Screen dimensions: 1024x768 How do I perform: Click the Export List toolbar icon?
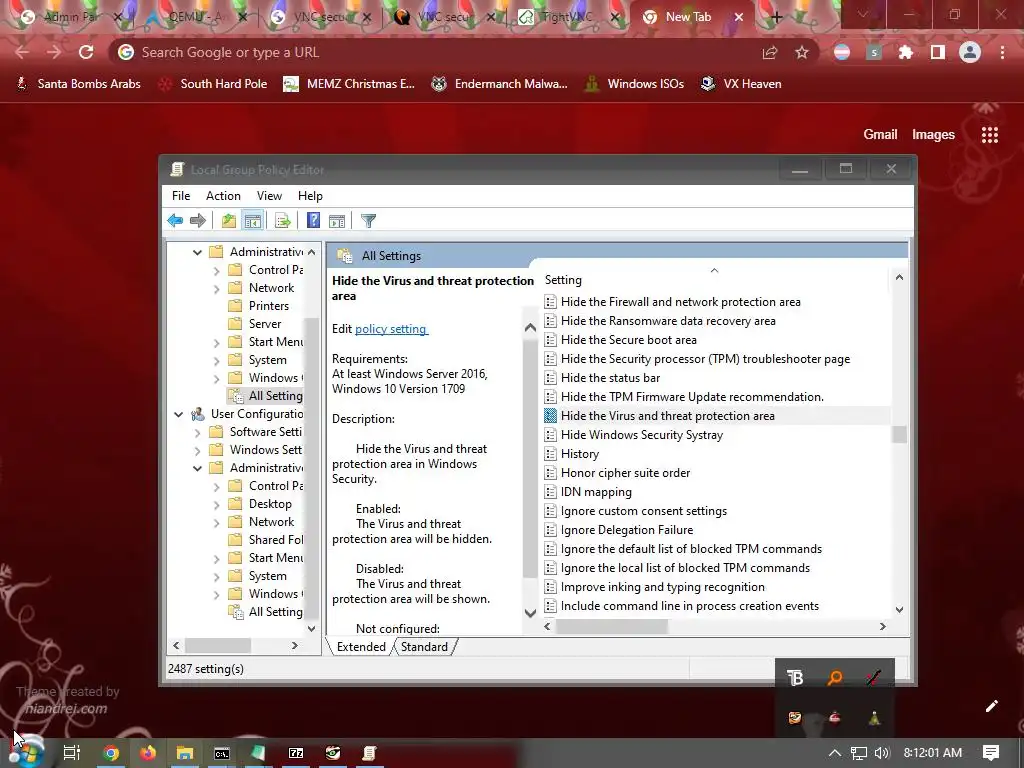(283, 221)
